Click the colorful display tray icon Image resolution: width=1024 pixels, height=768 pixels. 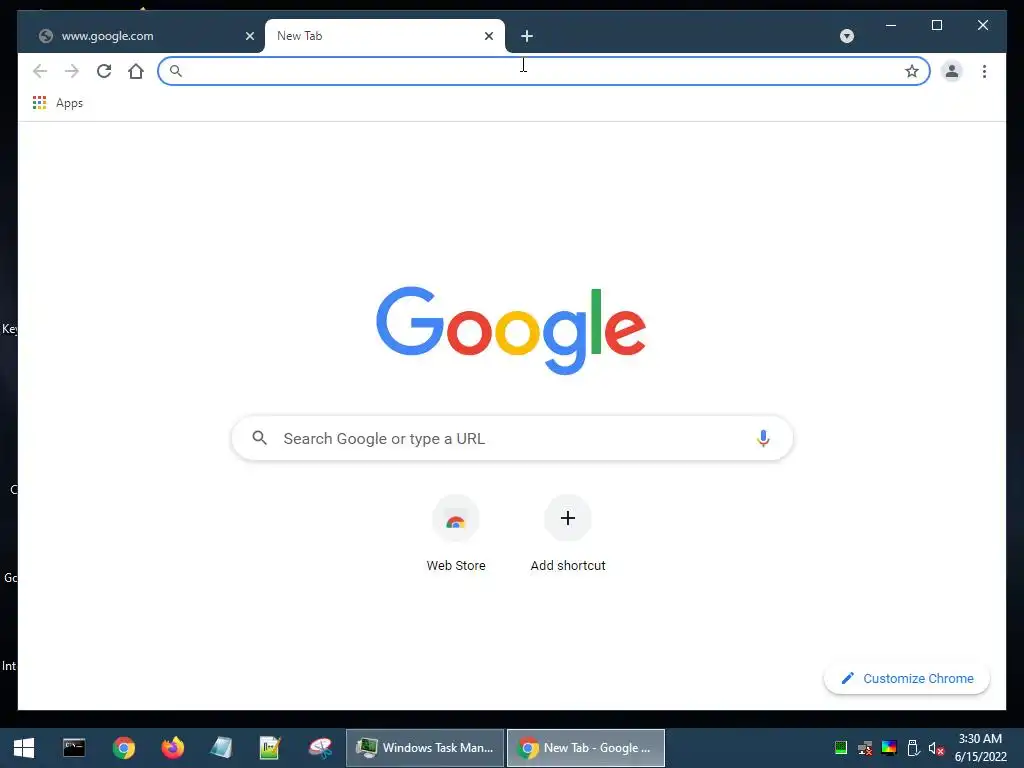click(889, 748)
